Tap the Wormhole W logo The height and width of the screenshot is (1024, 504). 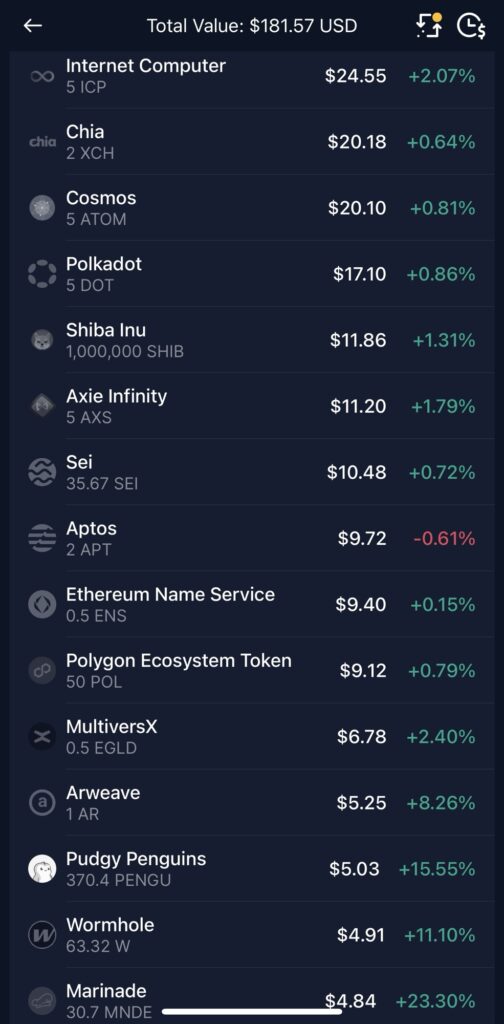click(42, 935)
